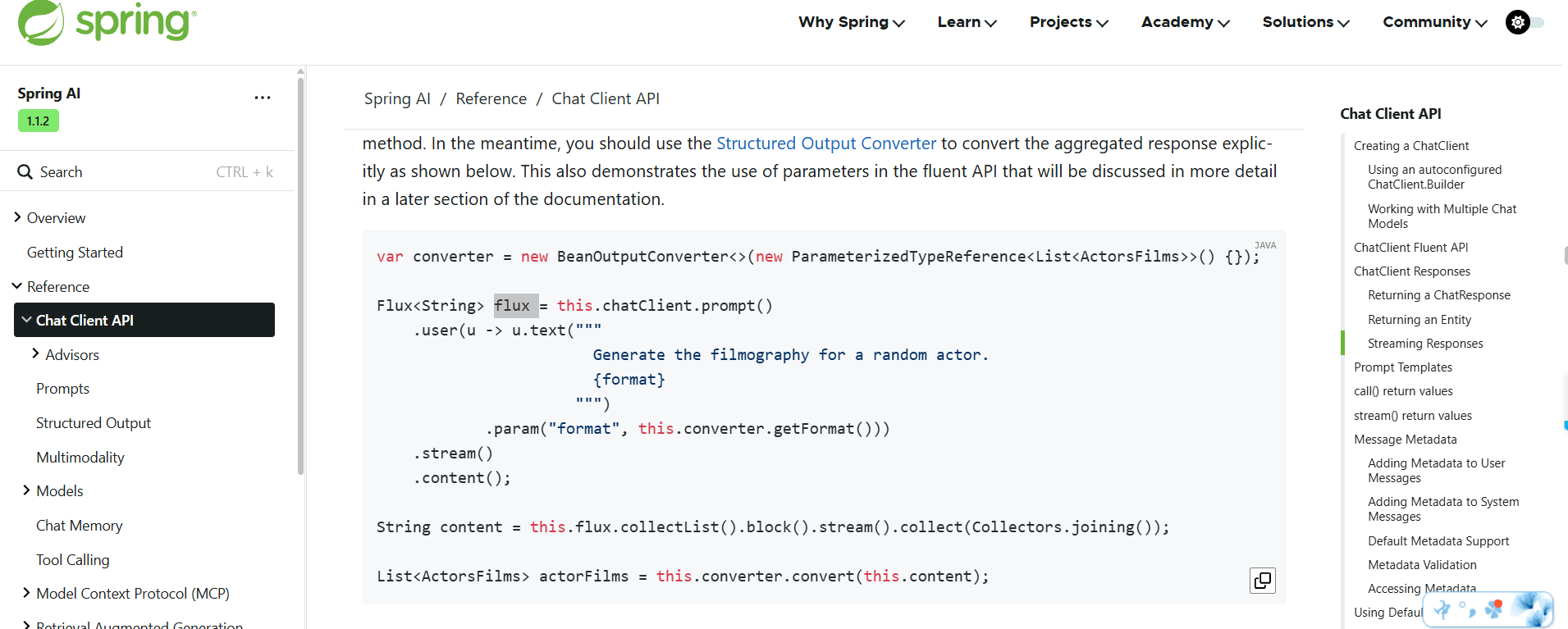Click Chat Client API breadcrumb
The image size is (1568, 629).
coord(606,99)
